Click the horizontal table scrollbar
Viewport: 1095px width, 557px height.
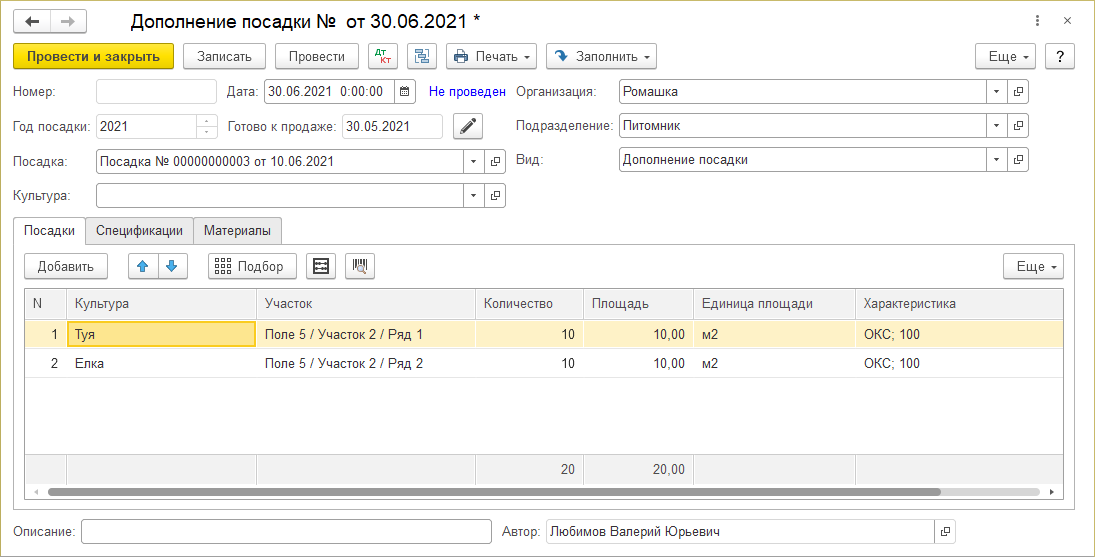point(494,492)
